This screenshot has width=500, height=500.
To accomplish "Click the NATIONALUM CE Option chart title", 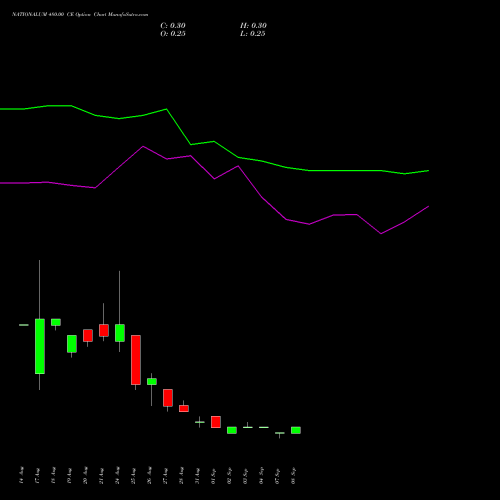I will click(x=80, y=15).
